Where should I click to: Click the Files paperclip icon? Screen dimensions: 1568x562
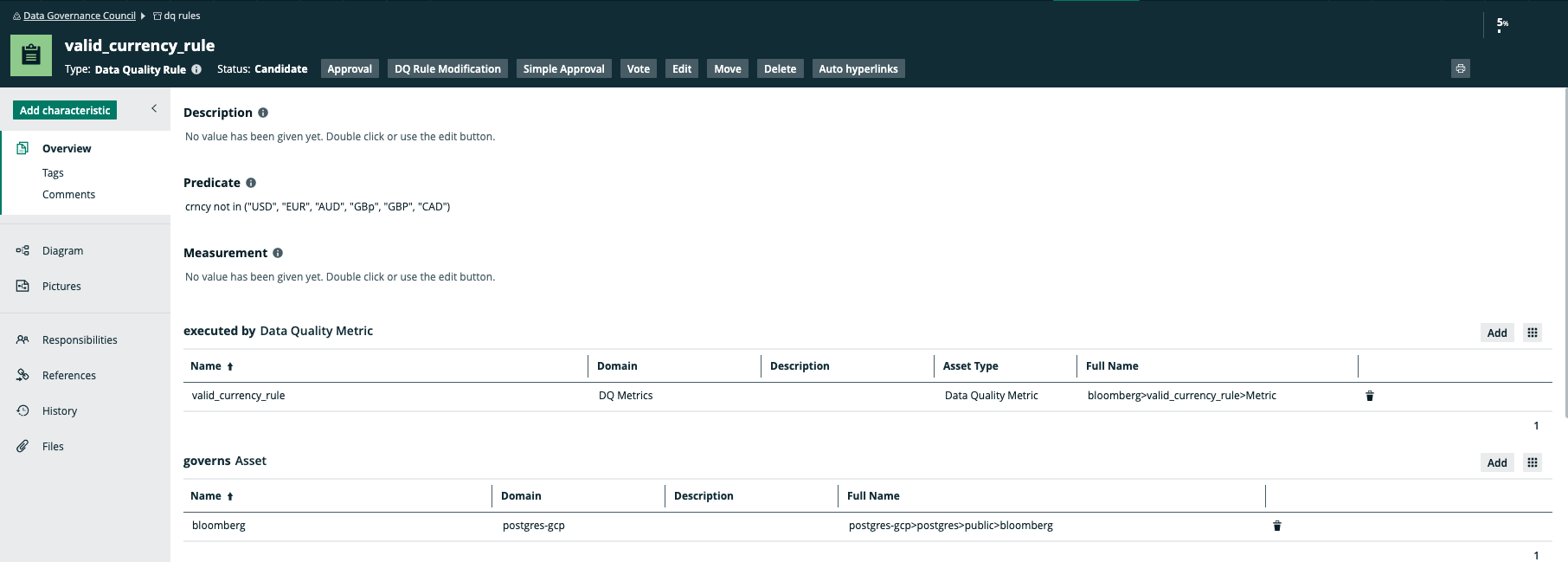22,446
